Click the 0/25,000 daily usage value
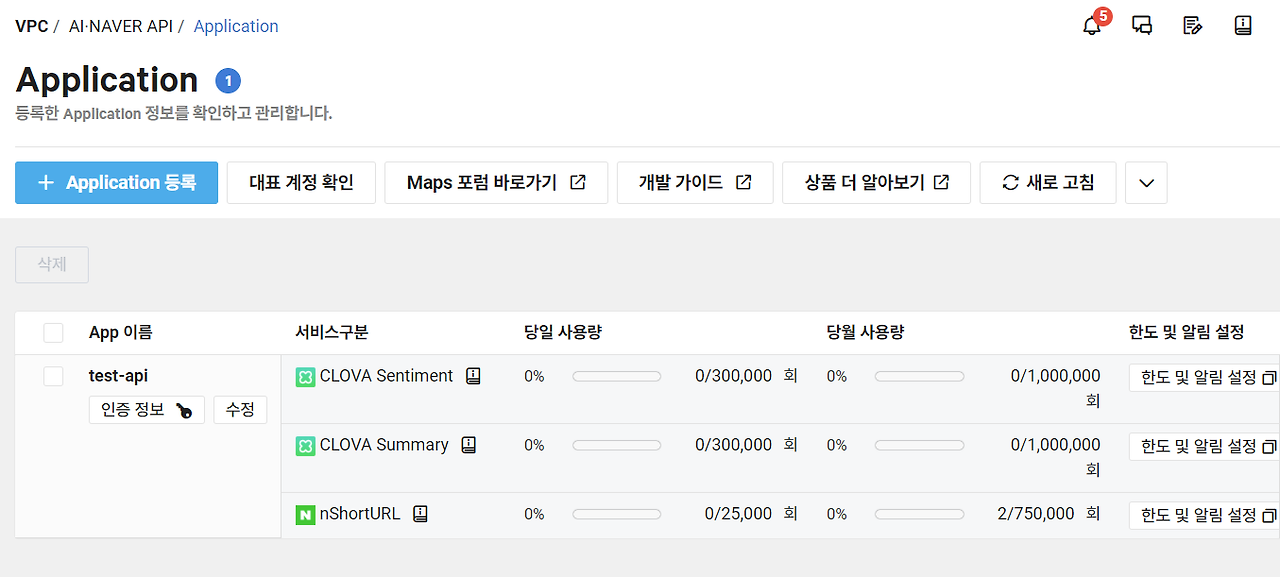This screenshot has width=1280, height=577. [x=738, y=514]
